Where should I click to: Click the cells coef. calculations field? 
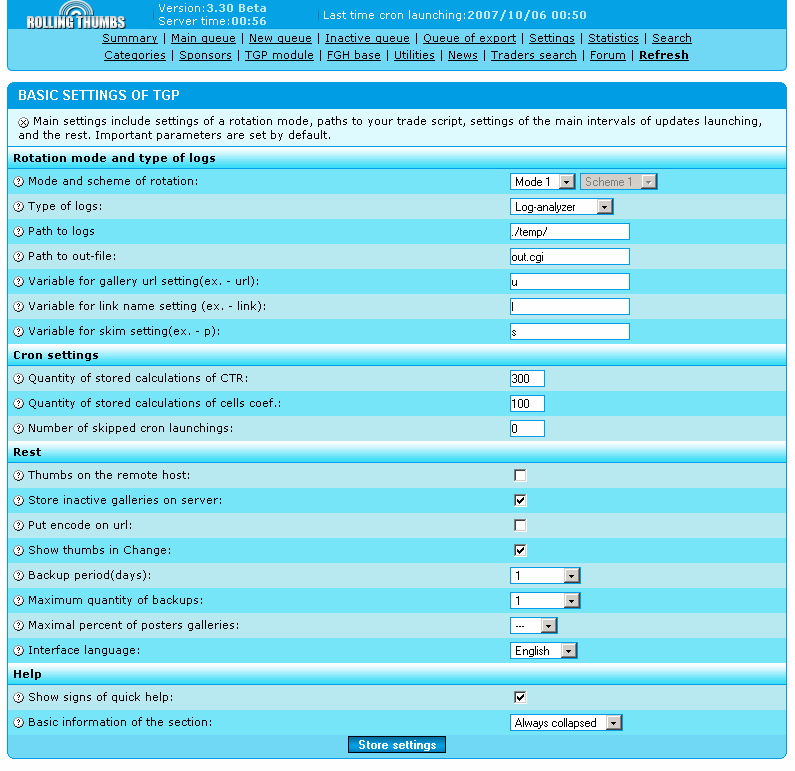pyautogui.click(x=527, y=403)
